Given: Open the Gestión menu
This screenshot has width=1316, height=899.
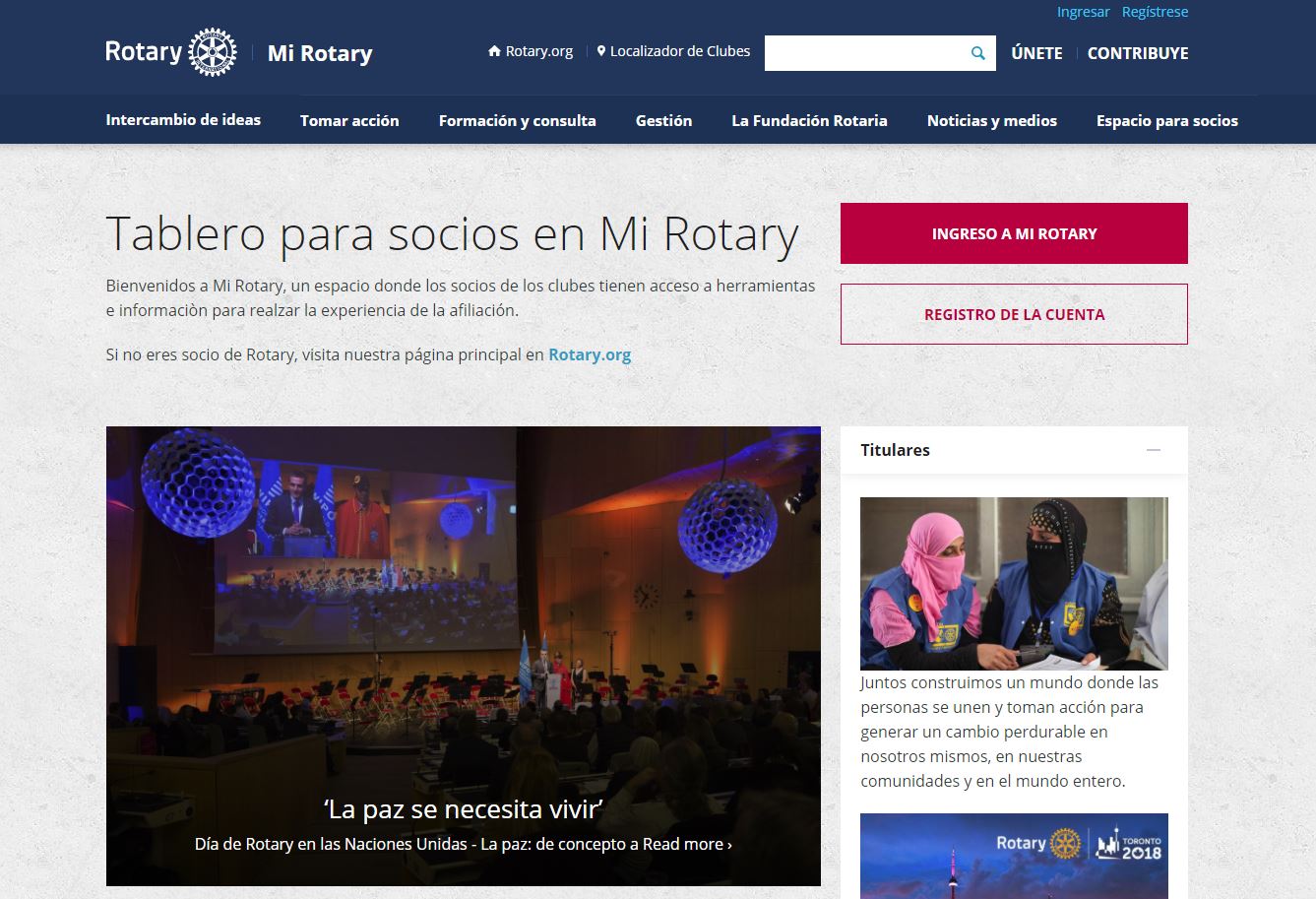Looking at the screenshot, I should coord(663,121).
